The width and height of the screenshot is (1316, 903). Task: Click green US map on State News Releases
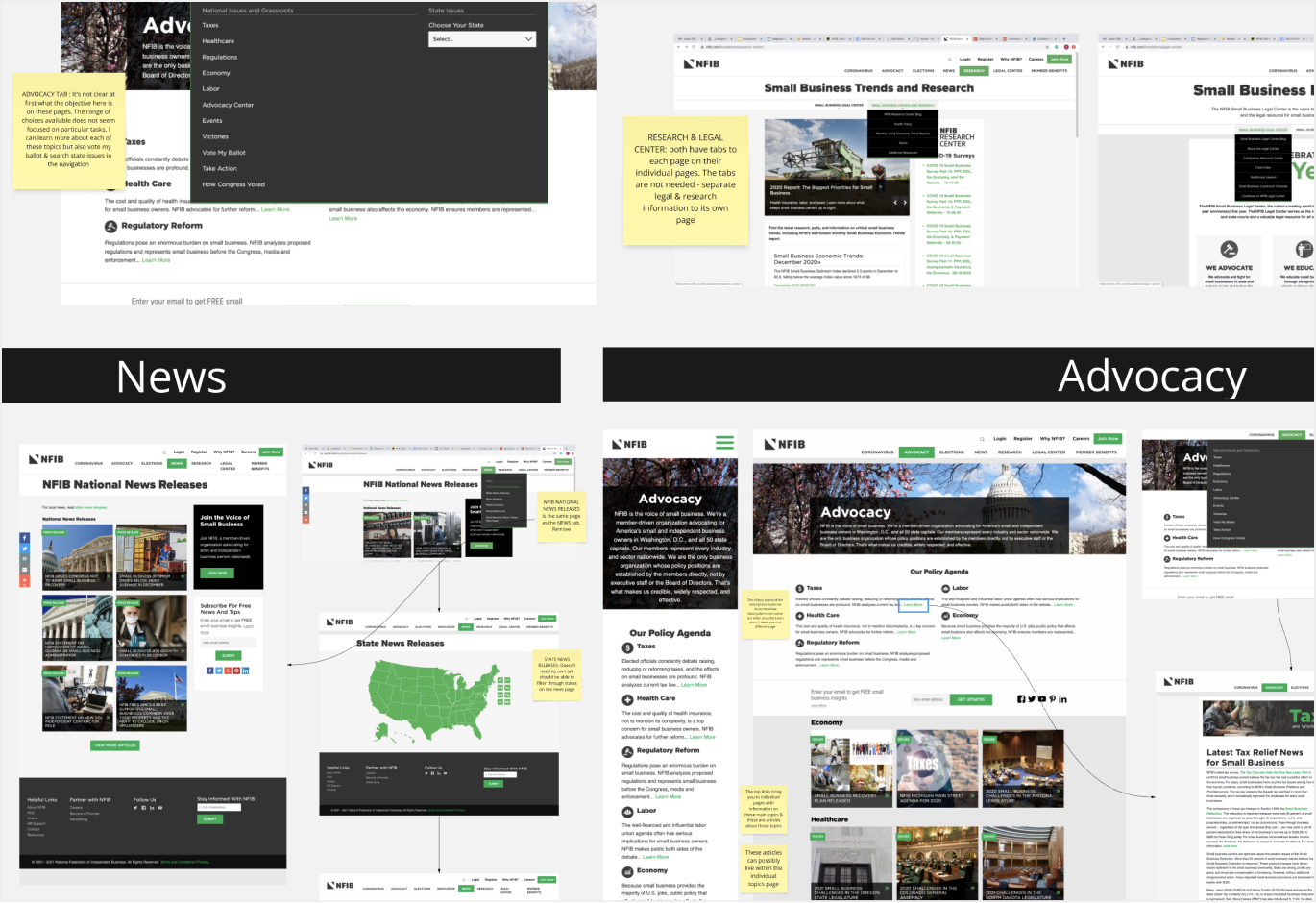pos(427,697)
